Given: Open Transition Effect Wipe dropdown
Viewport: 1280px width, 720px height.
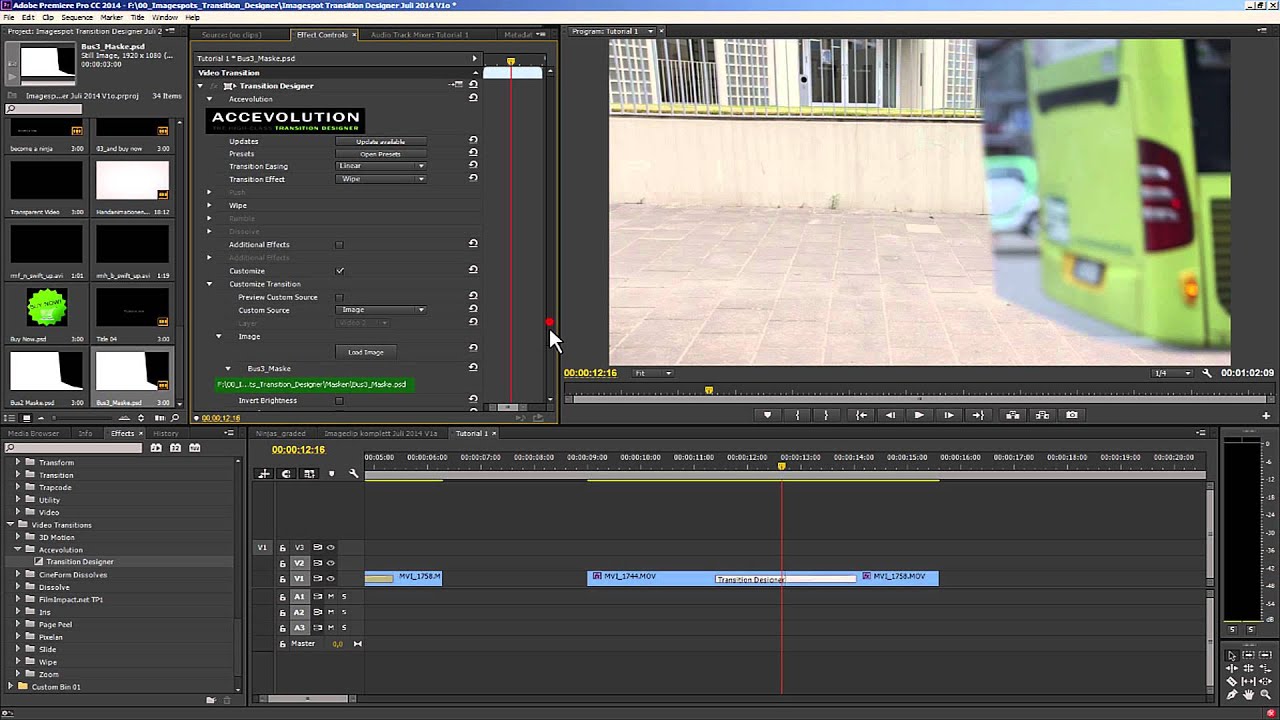Looking at the screenshot, I should (x=381, y=179).
